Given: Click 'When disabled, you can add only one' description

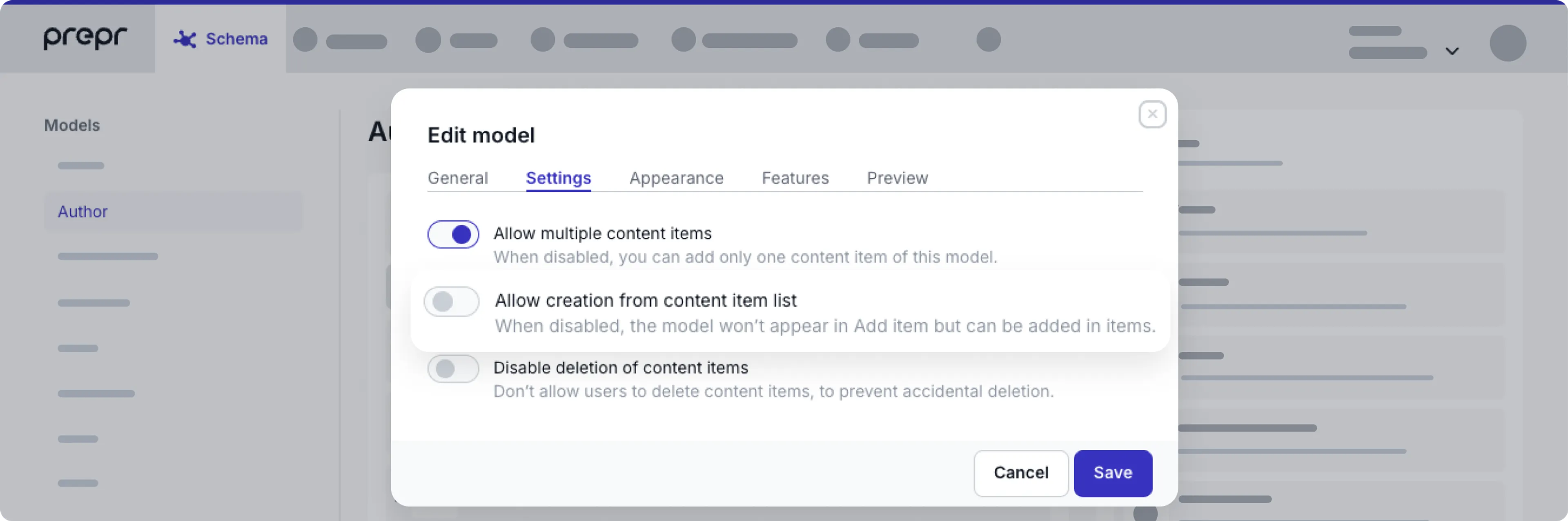Looking at the screenshot, I should (x=745, y=257).
